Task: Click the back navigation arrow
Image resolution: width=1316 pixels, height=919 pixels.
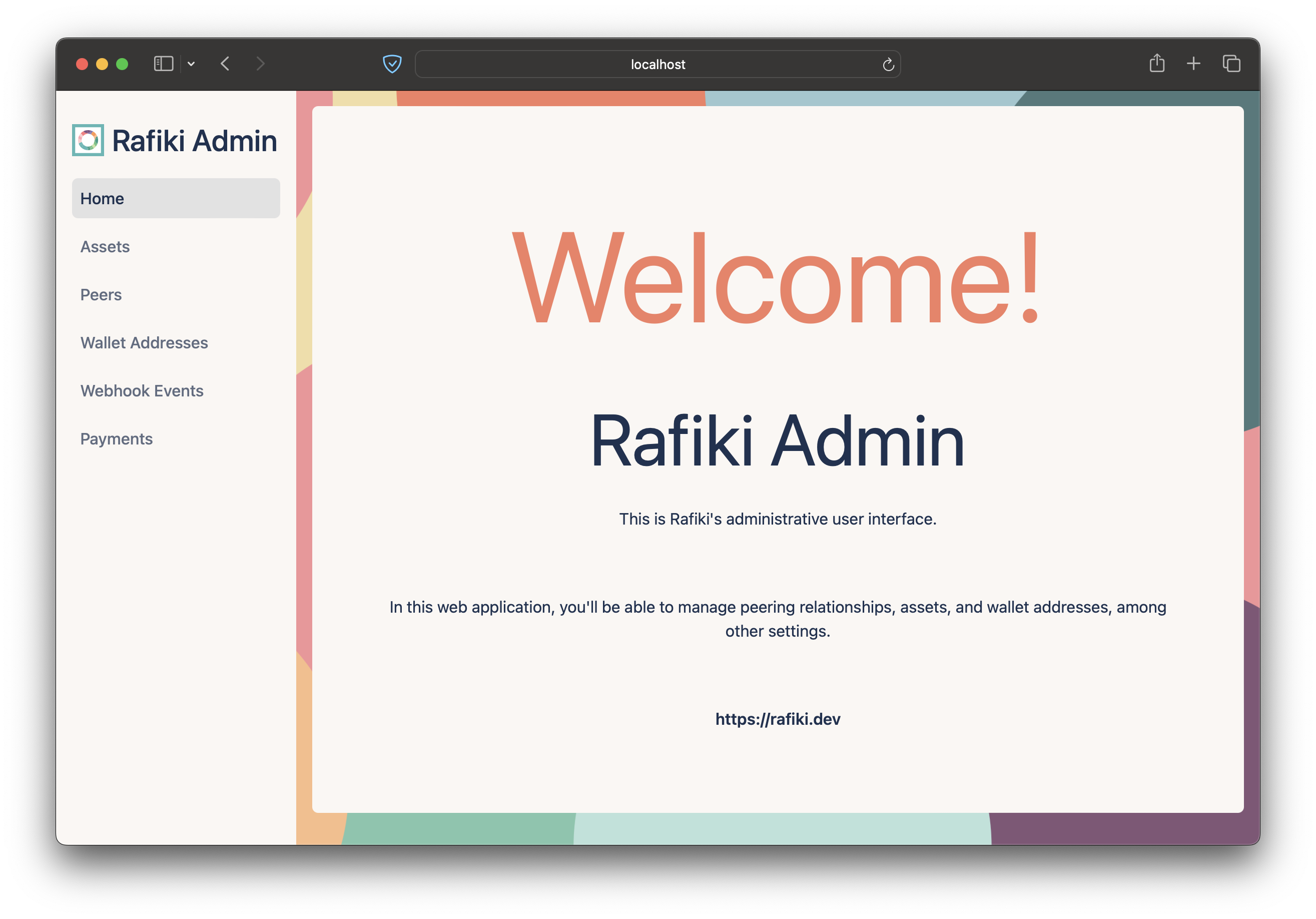Action: click(x=225, y=64)
